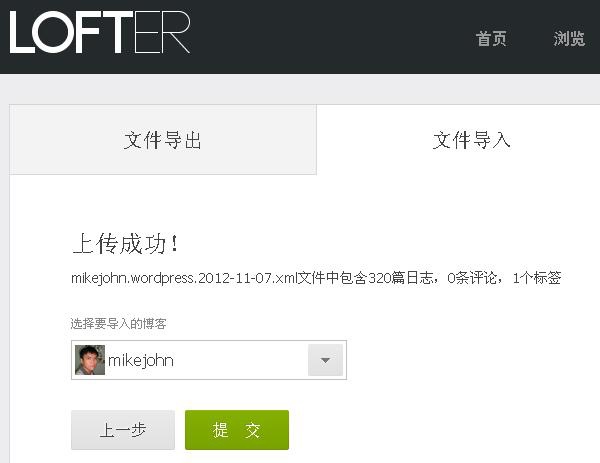Click the green 提交 button
Viewport: 600px width, 463px height.
237,430
